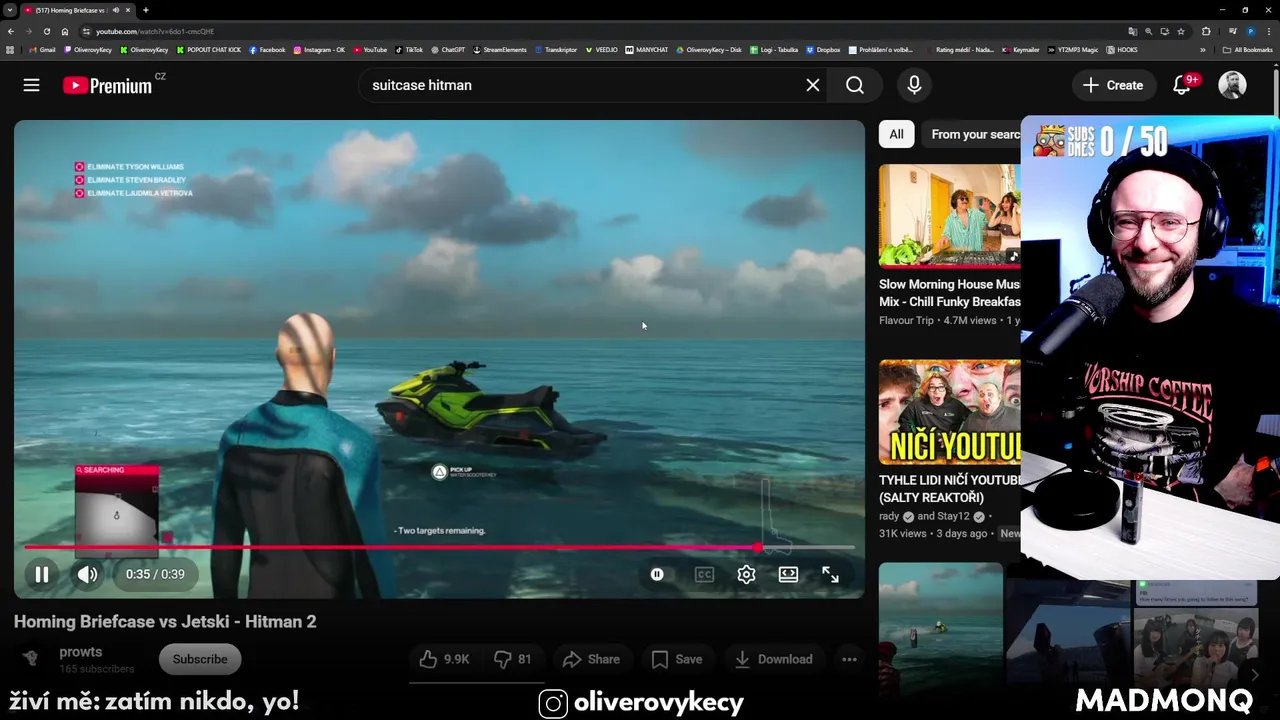Mute the video volume
This screenshot has width=1280, height=720.
click(88, 574)
